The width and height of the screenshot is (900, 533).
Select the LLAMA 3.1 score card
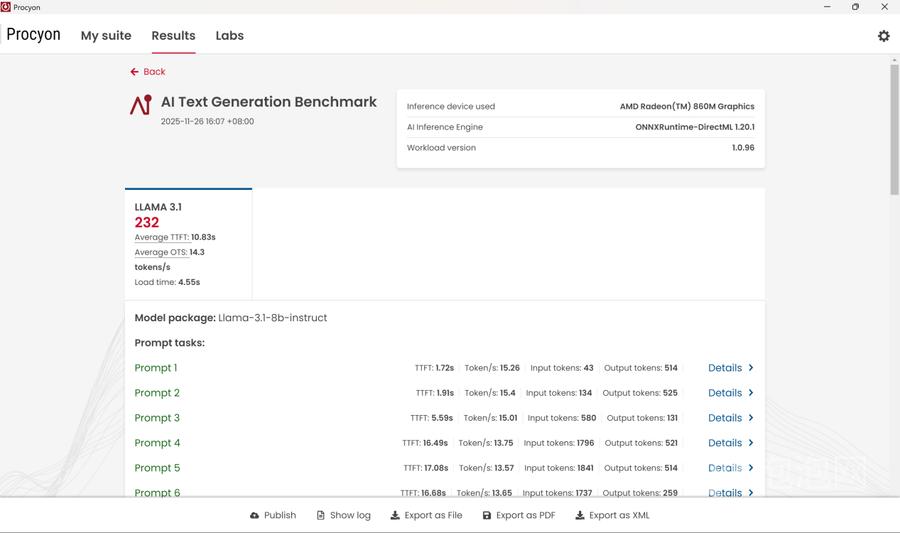188,244
